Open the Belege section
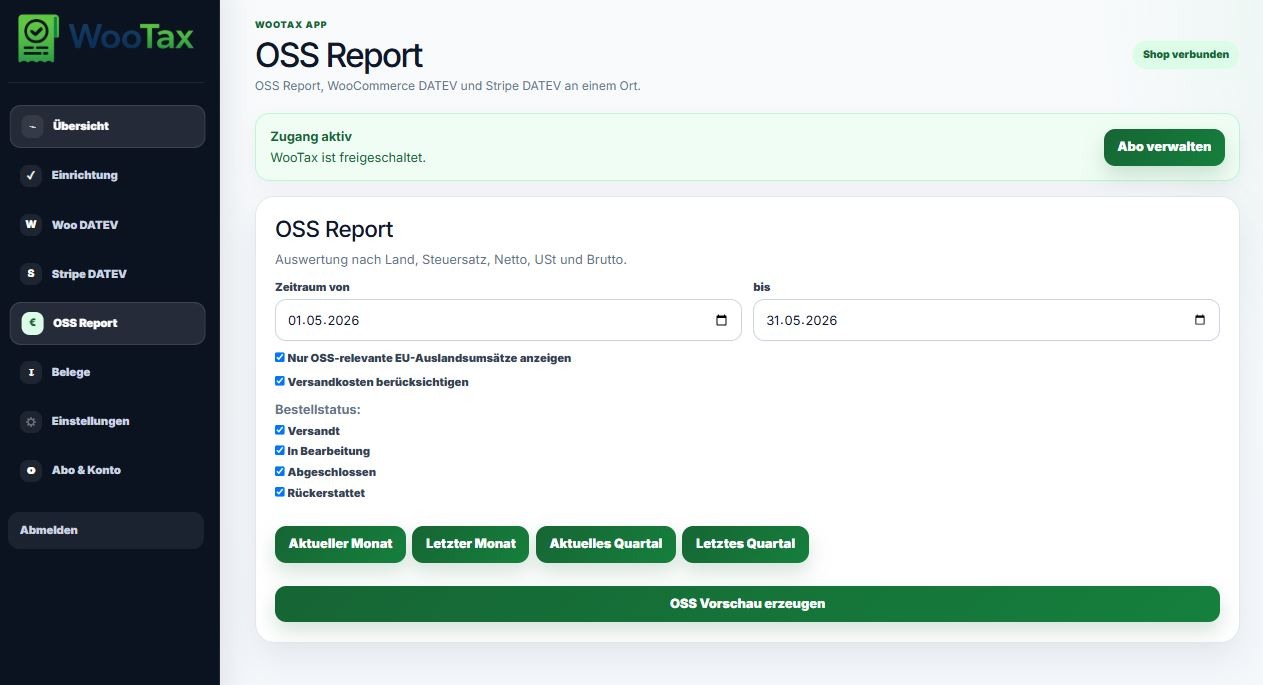 point(107,372)
